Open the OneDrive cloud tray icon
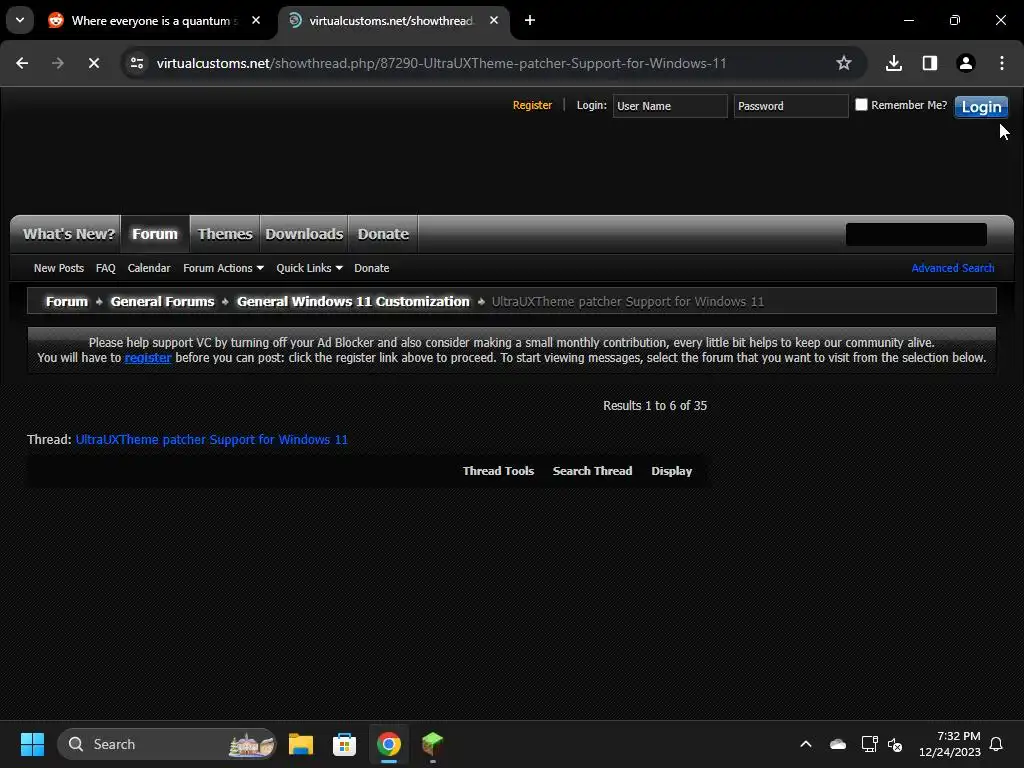 (x=838, y=744)
